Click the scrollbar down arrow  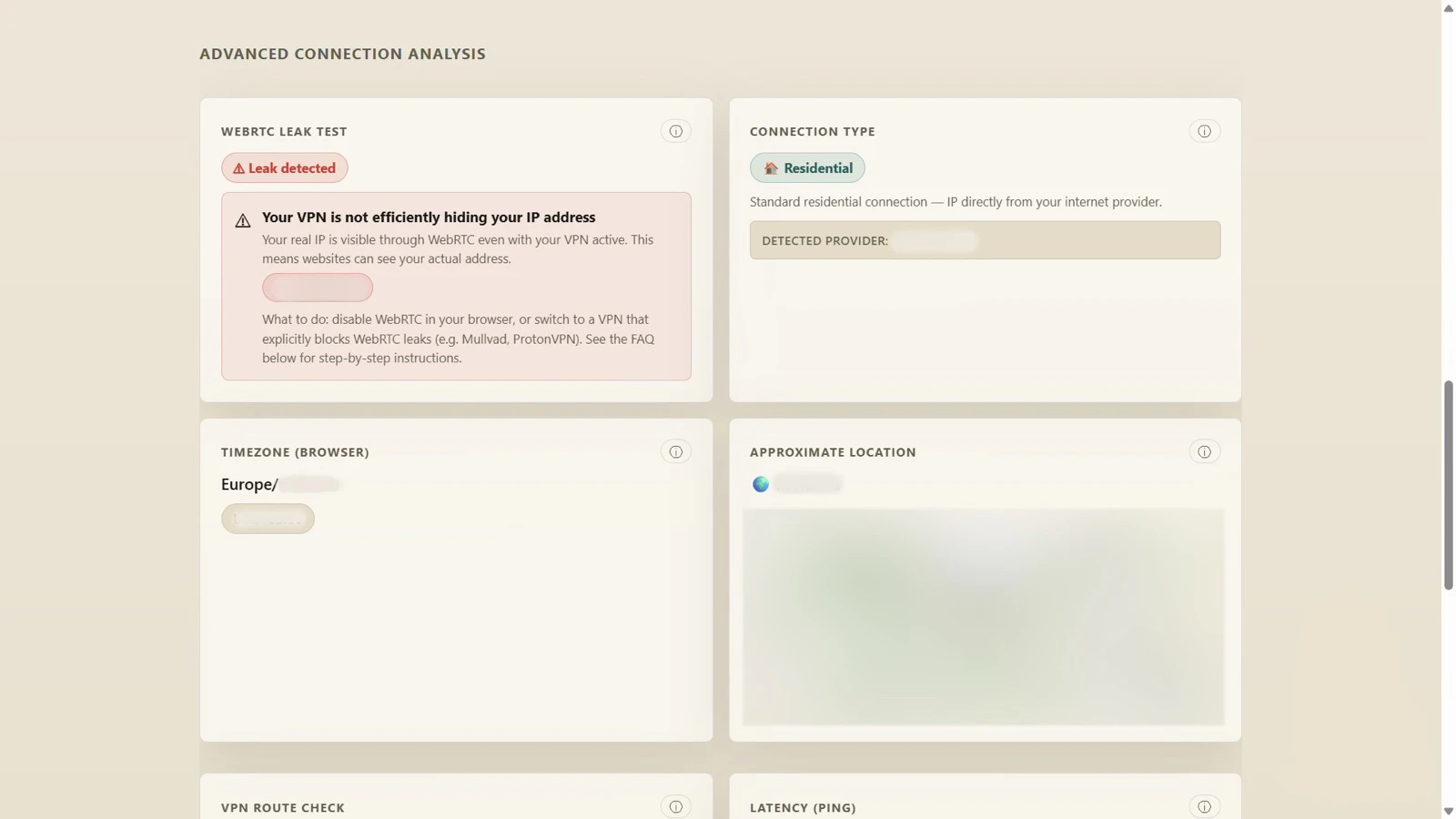pos(1448,811)
